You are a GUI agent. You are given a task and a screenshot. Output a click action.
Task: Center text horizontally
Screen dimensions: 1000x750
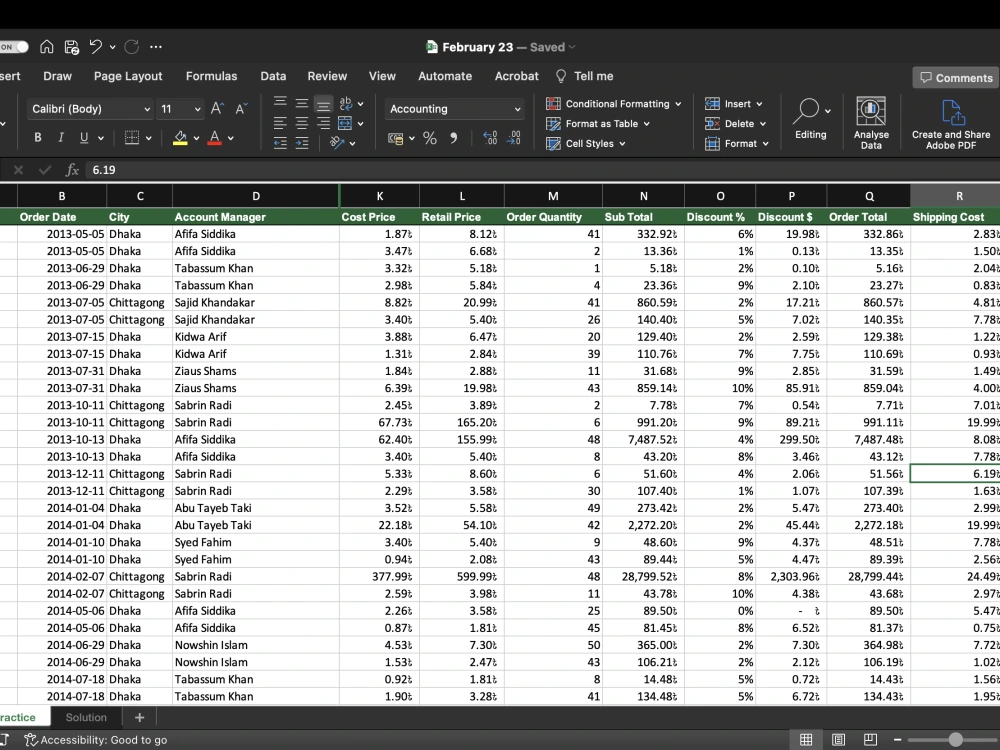click(x=302, y=123)
